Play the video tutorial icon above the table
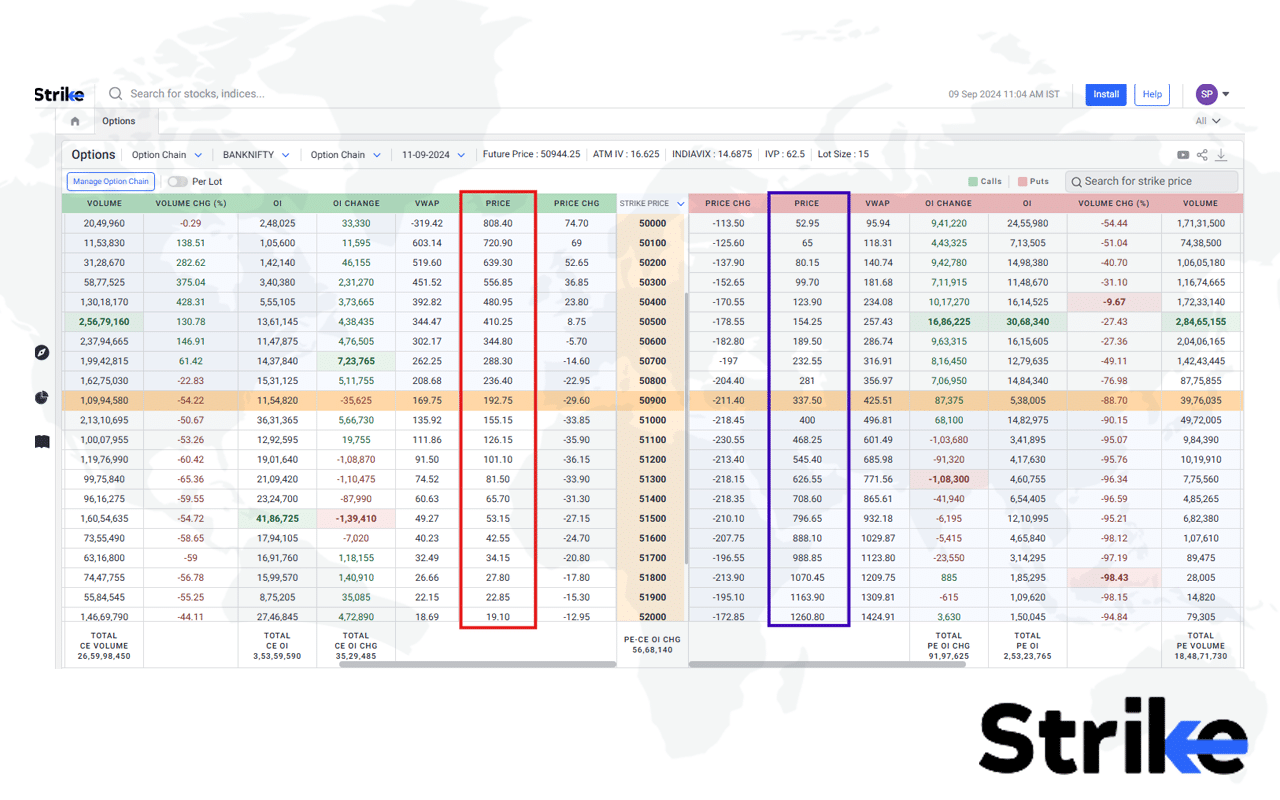1280x800 pixels. tap(1183, 154)
